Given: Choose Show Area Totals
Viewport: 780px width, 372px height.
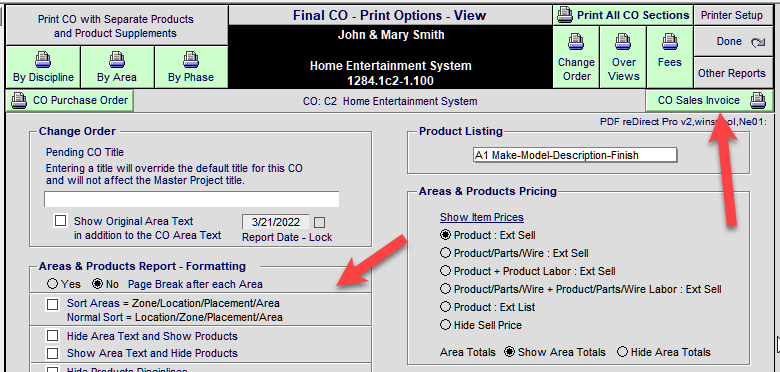Looking at the screenshot, I should click(509, 352).
